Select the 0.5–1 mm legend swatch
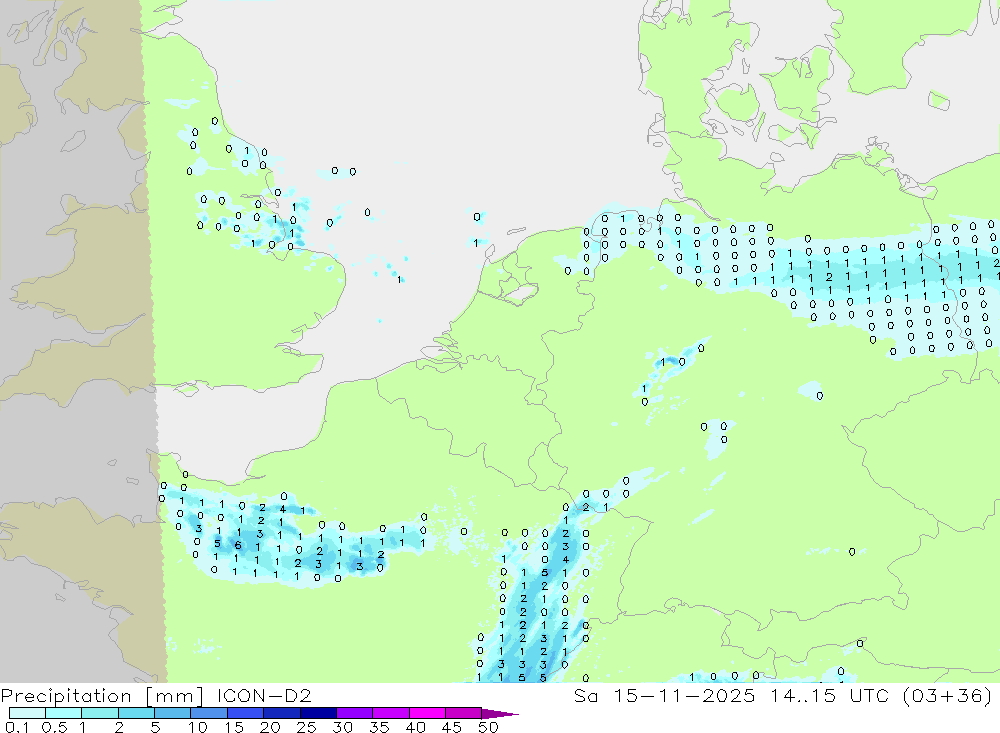1000x733 pixels. tap(63, 713)
